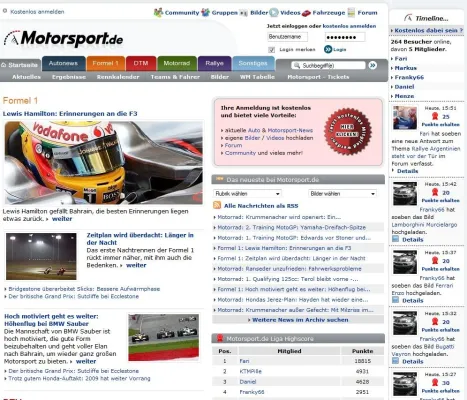This screenshot has width=467, height=400.
Task: Click the password input field
Action: click(345, 37)
